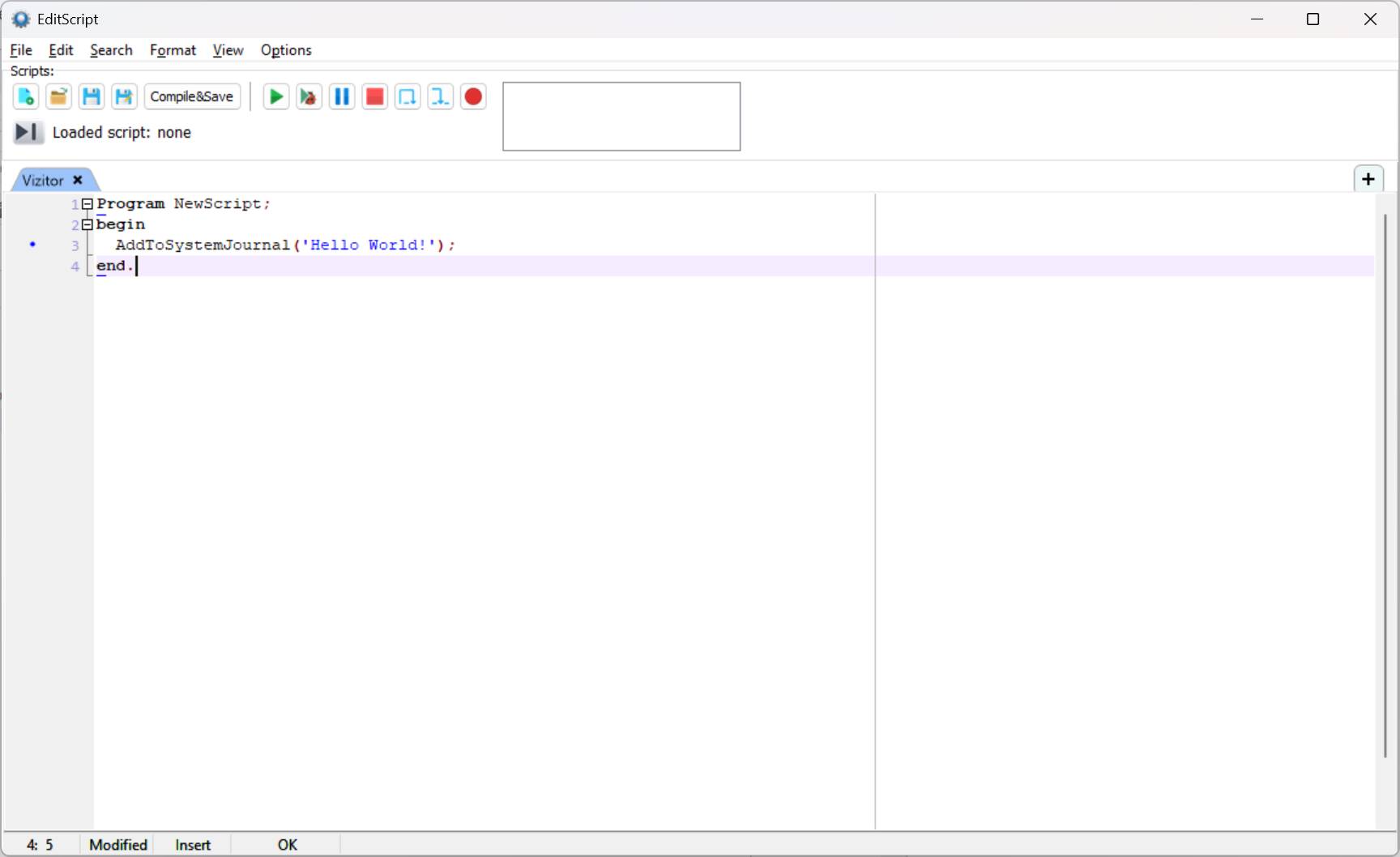Image resolution: width=1400 pixels, height=857 pixels.
Task: Click the Insert mode status indicator
Action: click(x=193, y=845)
